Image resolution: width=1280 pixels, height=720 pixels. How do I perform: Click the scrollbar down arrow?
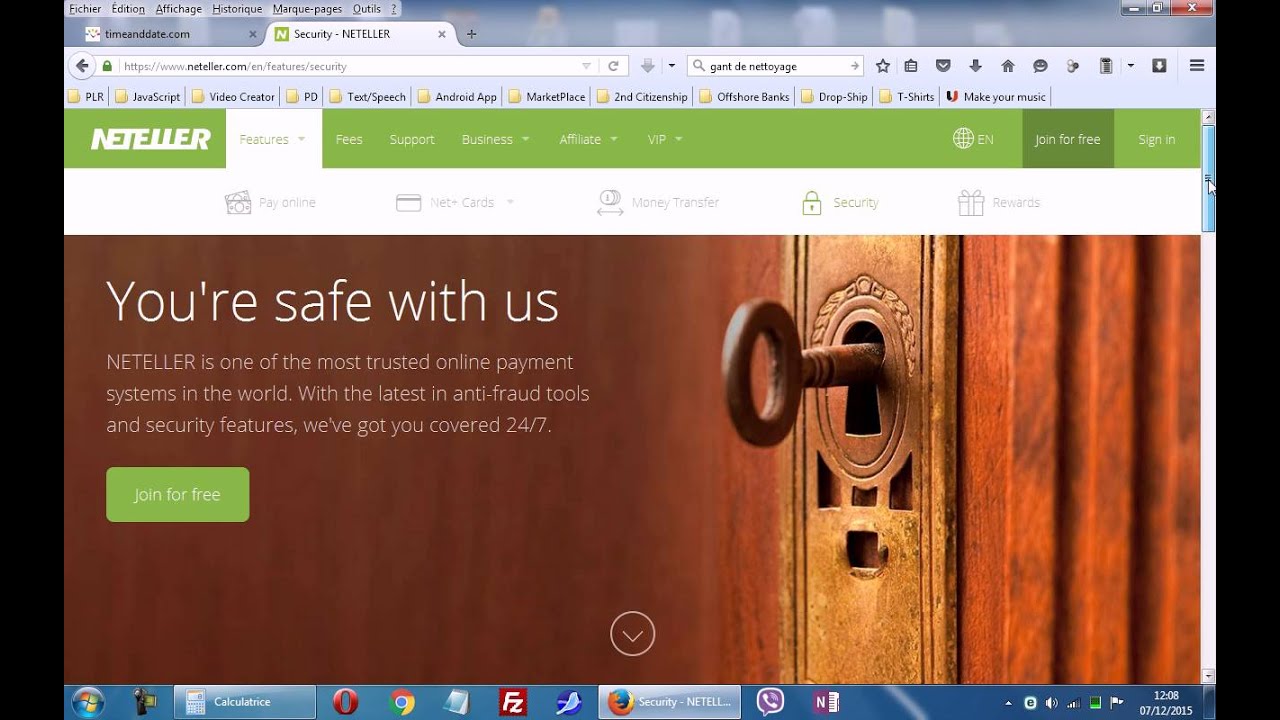pos(1208,677)
